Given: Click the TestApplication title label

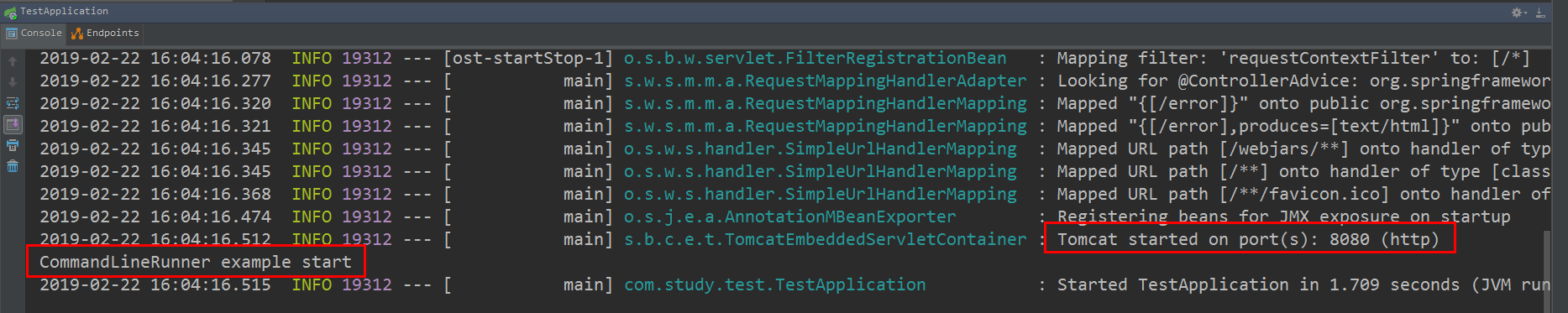Looking at the screenshot, I should (64, 11).
